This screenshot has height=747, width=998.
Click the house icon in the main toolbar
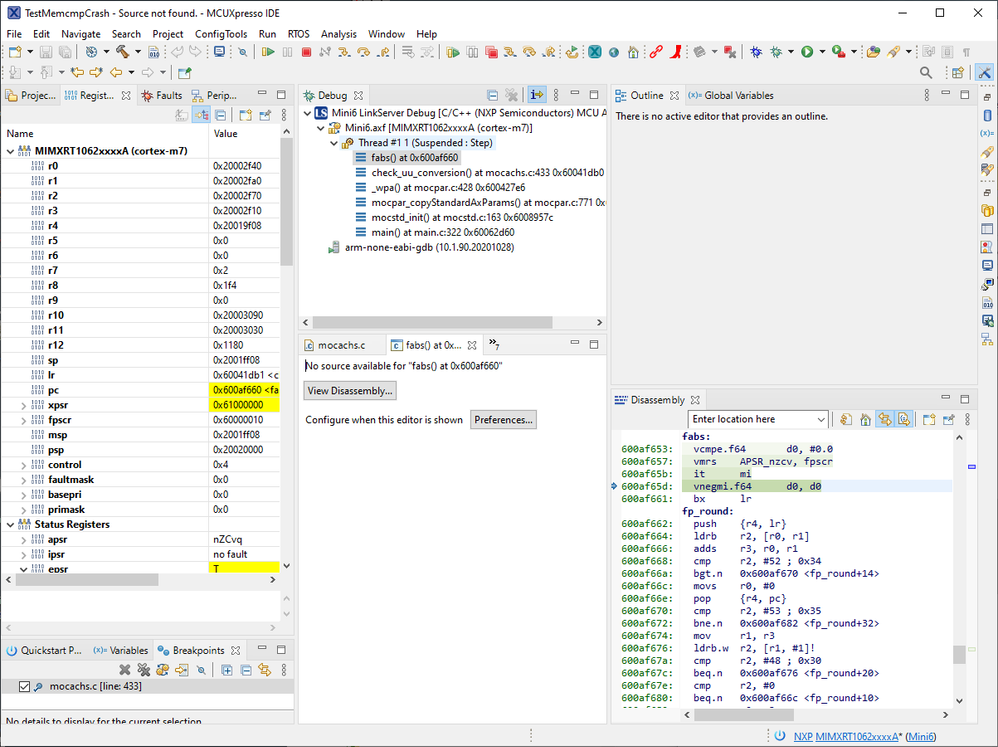coord(633,52)
